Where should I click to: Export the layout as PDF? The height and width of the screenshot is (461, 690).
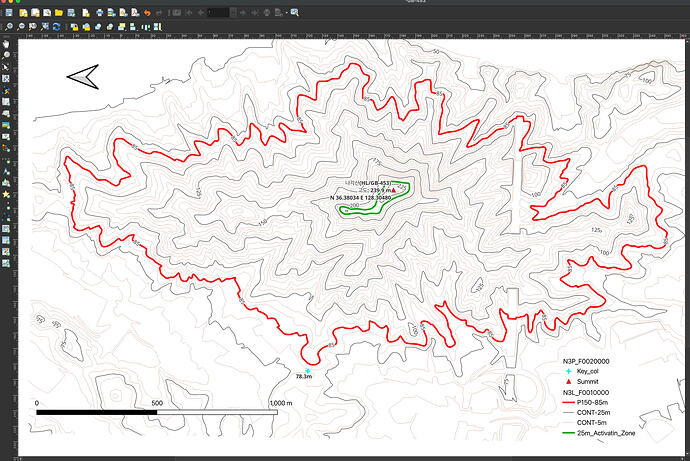point(135,13)
